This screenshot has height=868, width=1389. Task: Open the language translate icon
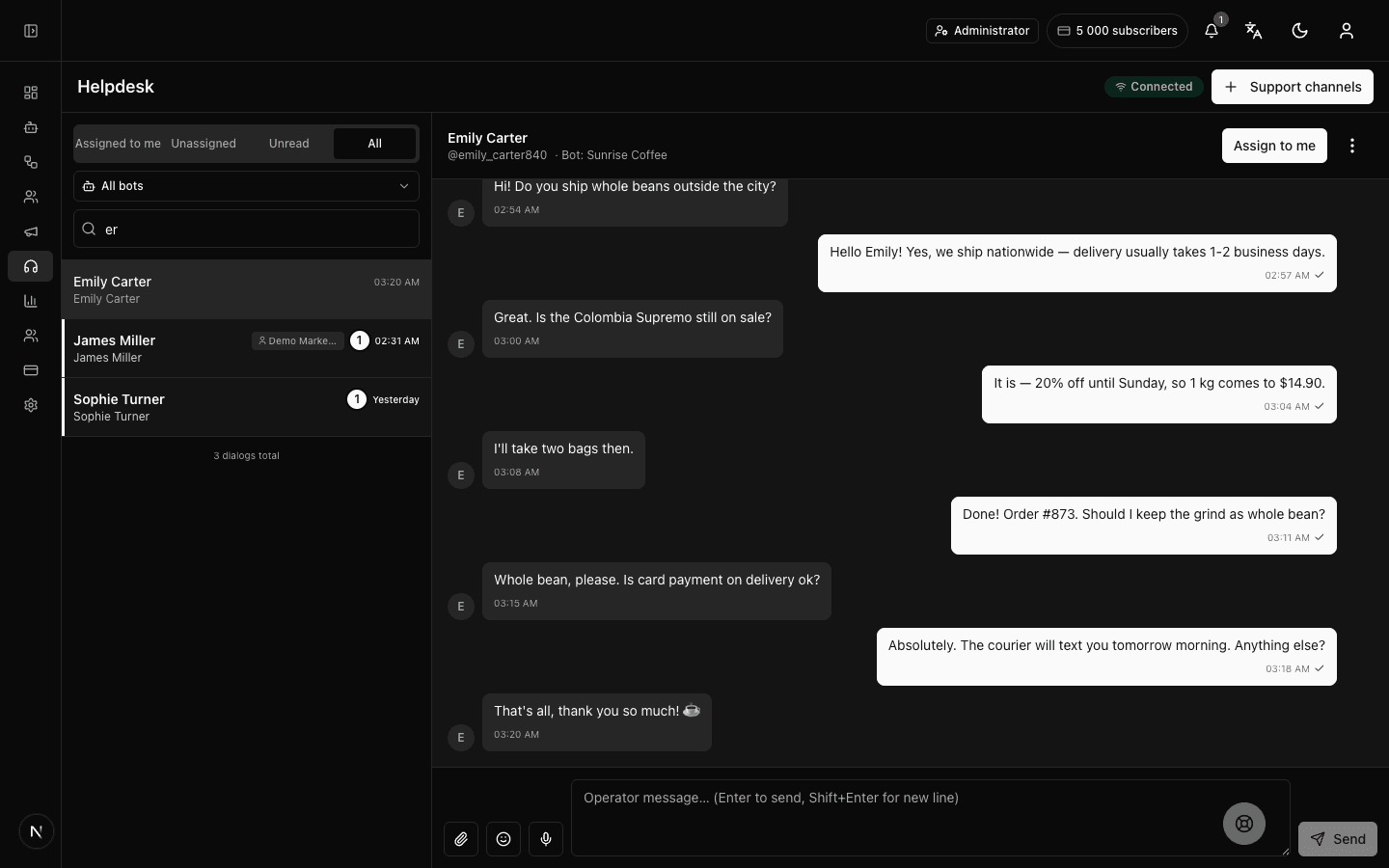click(1254, 31)
